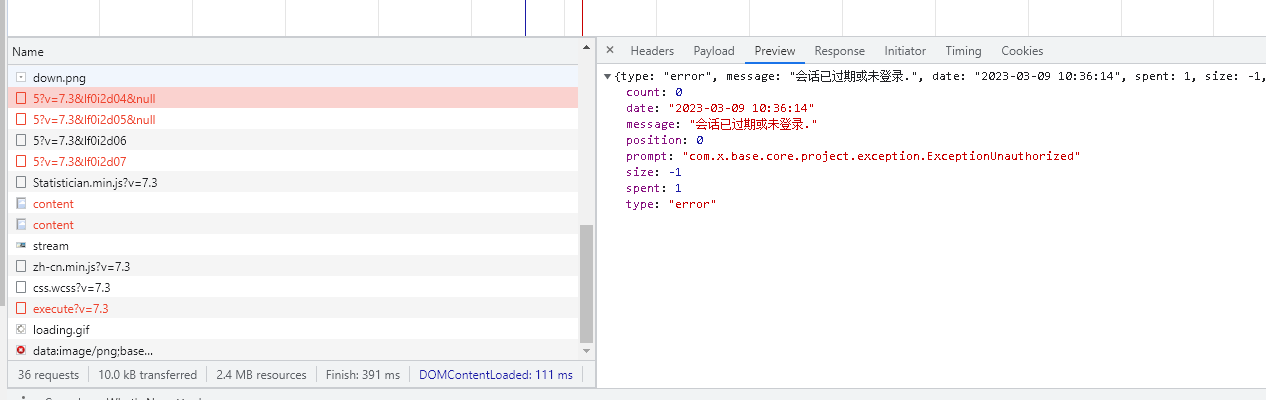Screen dimensions: 1266x400
Task: Select the failed request 5?v=7.3&lf0i2d07
Action: coord(293,161)
